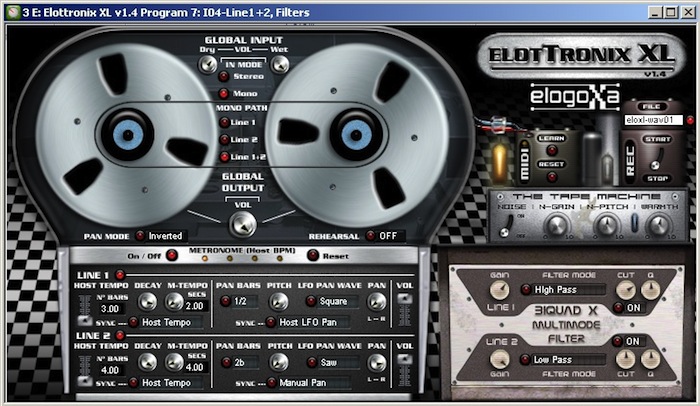700x406 pixels.
Task: Toggle the Line 2 filter ON LED
Action: [x=617, y=342]
